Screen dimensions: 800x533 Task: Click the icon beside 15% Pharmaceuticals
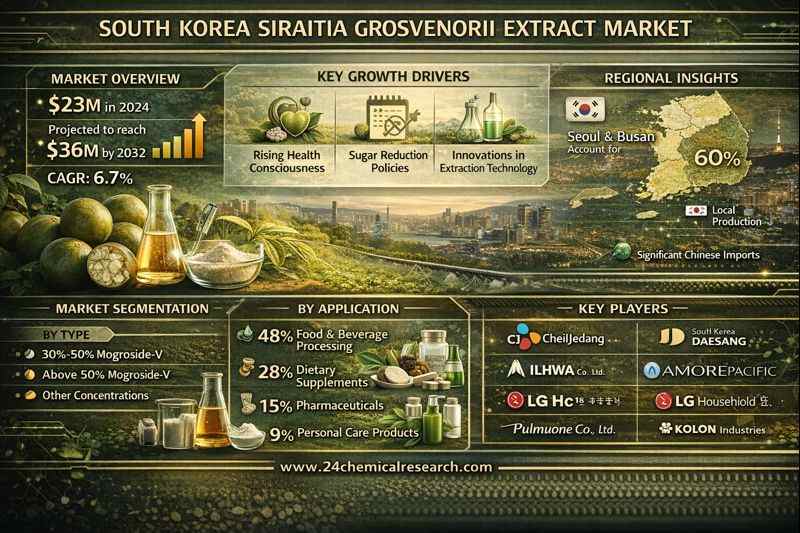click(x=248, y=403)
